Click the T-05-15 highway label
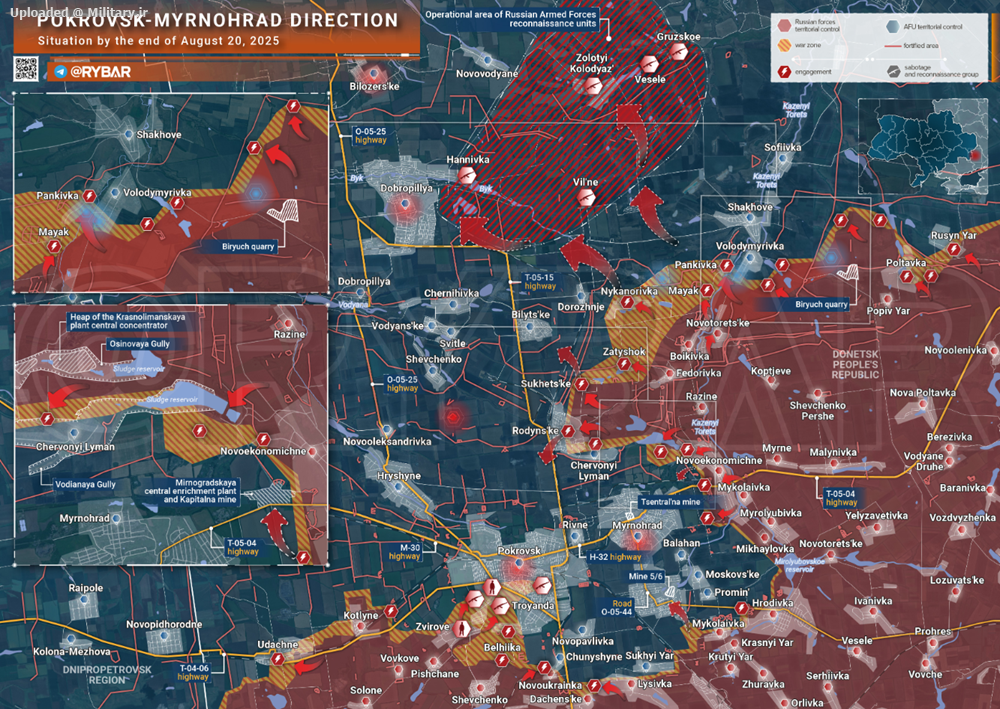The image size is (1000, 709). (540, 282)
